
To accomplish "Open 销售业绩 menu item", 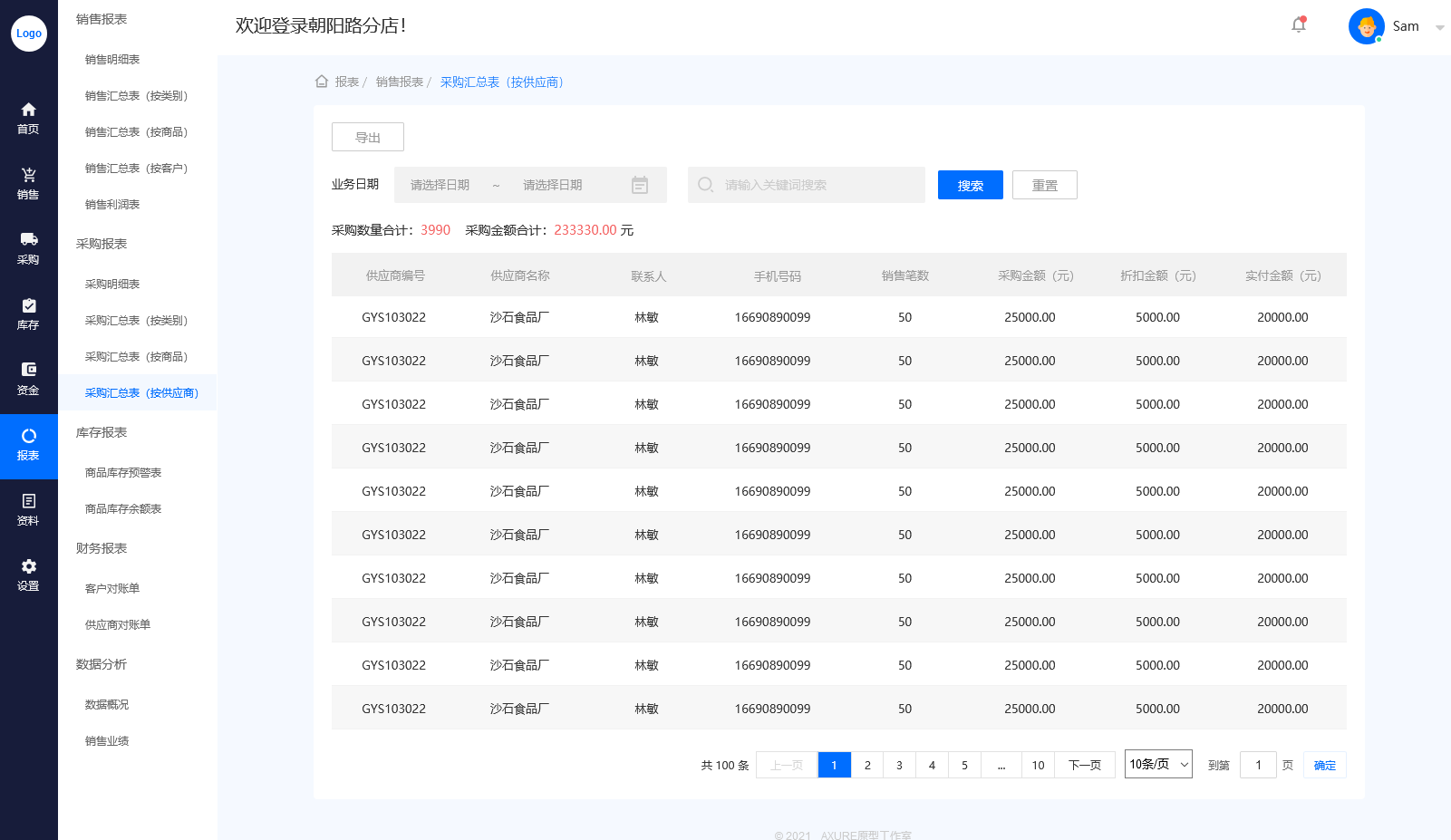I will click(x=107, y=741).
